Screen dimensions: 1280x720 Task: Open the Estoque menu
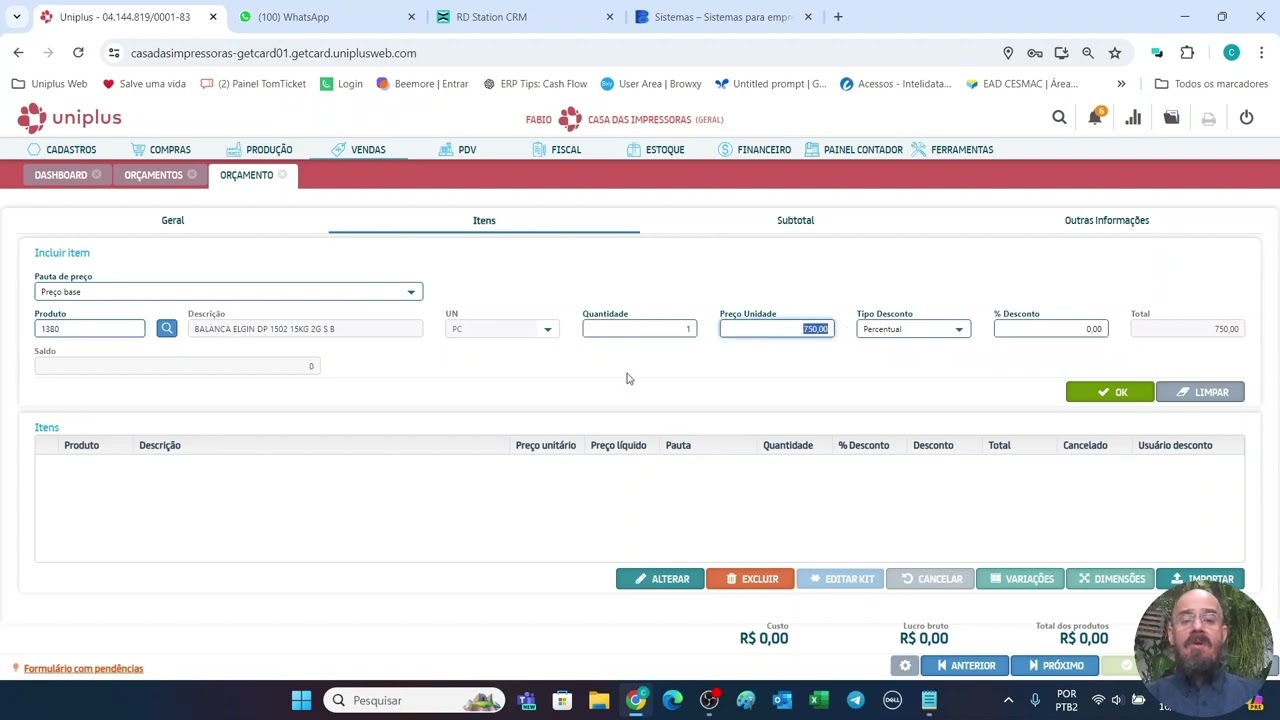(x=655, y=150)
